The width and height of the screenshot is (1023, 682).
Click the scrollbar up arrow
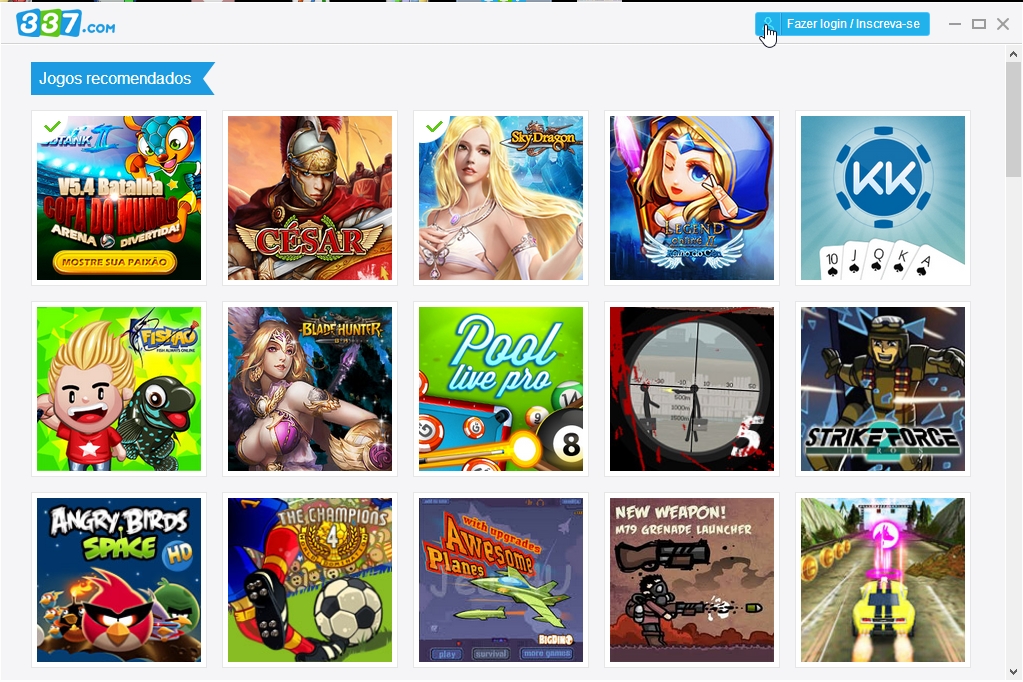point(1013,55)
